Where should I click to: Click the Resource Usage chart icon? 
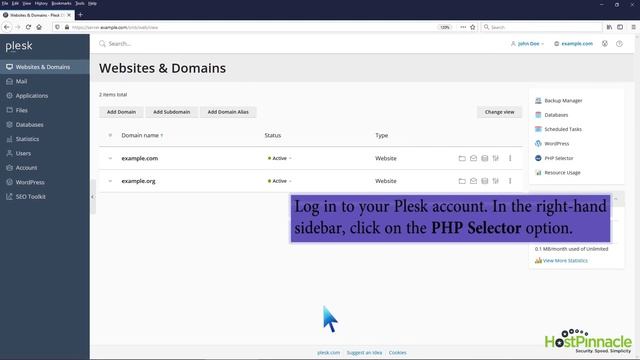point(538,173)
